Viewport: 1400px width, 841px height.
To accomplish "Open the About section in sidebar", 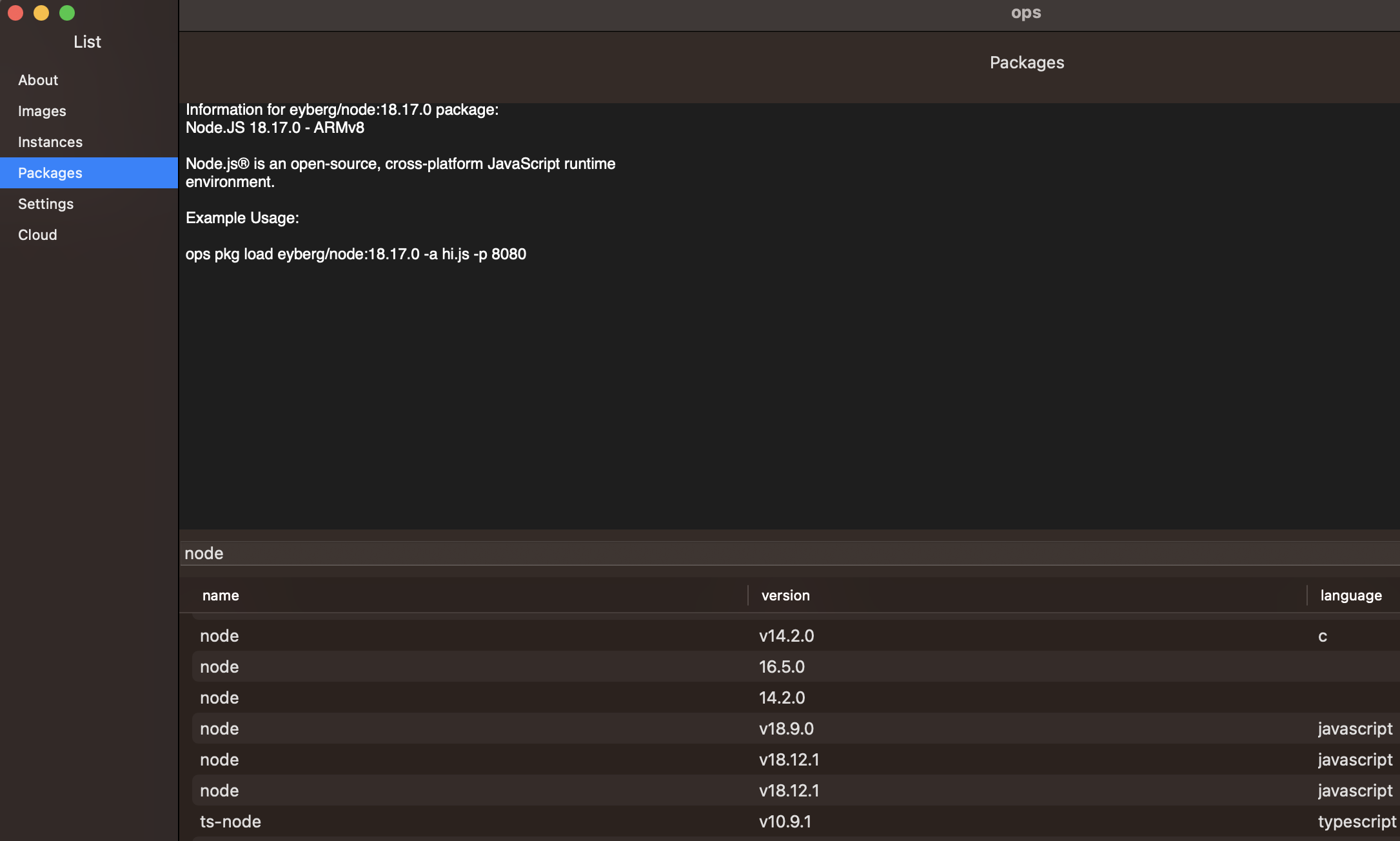I will 88,80.
